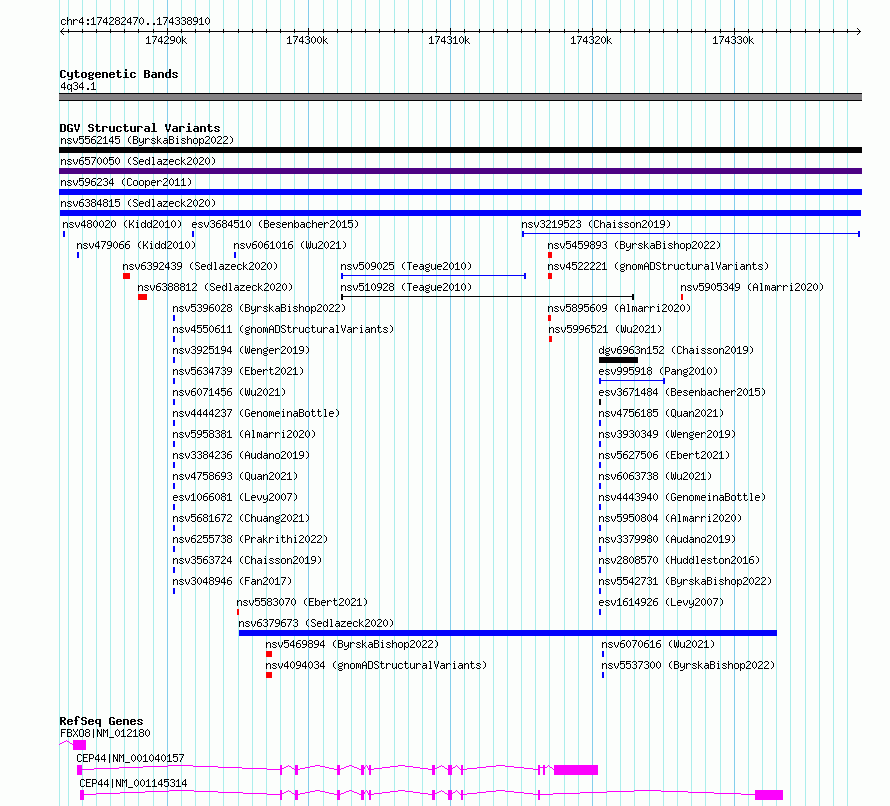Open variant nsv5950804 (Almarri2020)
The image size is (890, 806).
pyautogui.click(x=670, y=518)
